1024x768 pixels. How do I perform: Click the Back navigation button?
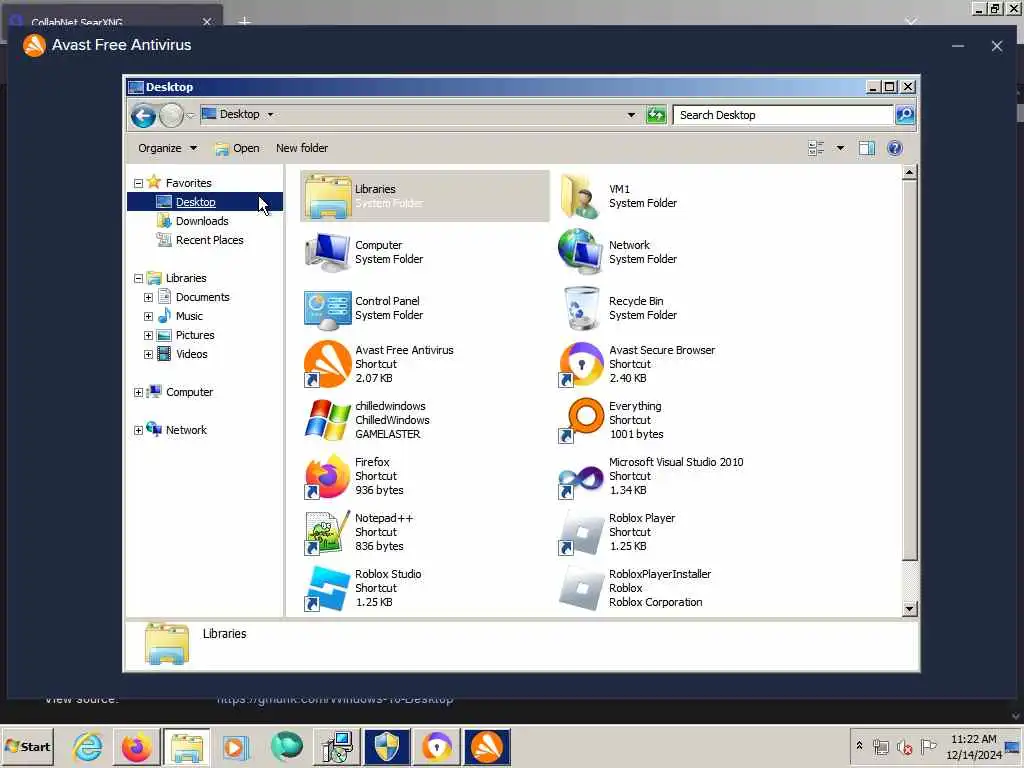pos(143,116)
